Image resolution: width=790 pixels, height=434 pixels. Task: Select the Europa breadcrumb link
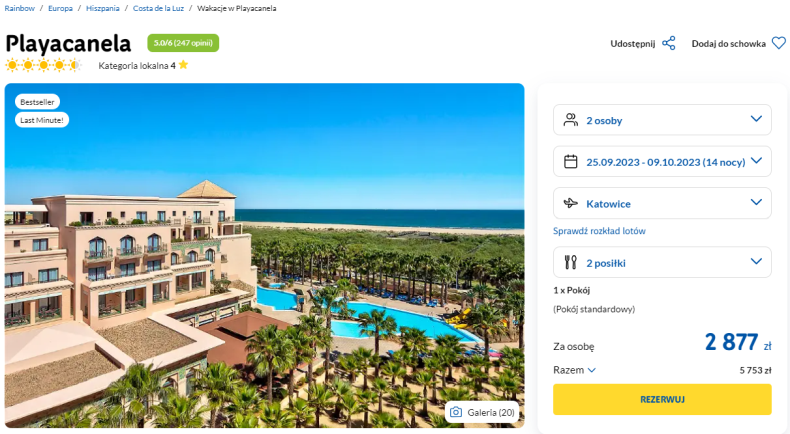coord(60,8)
